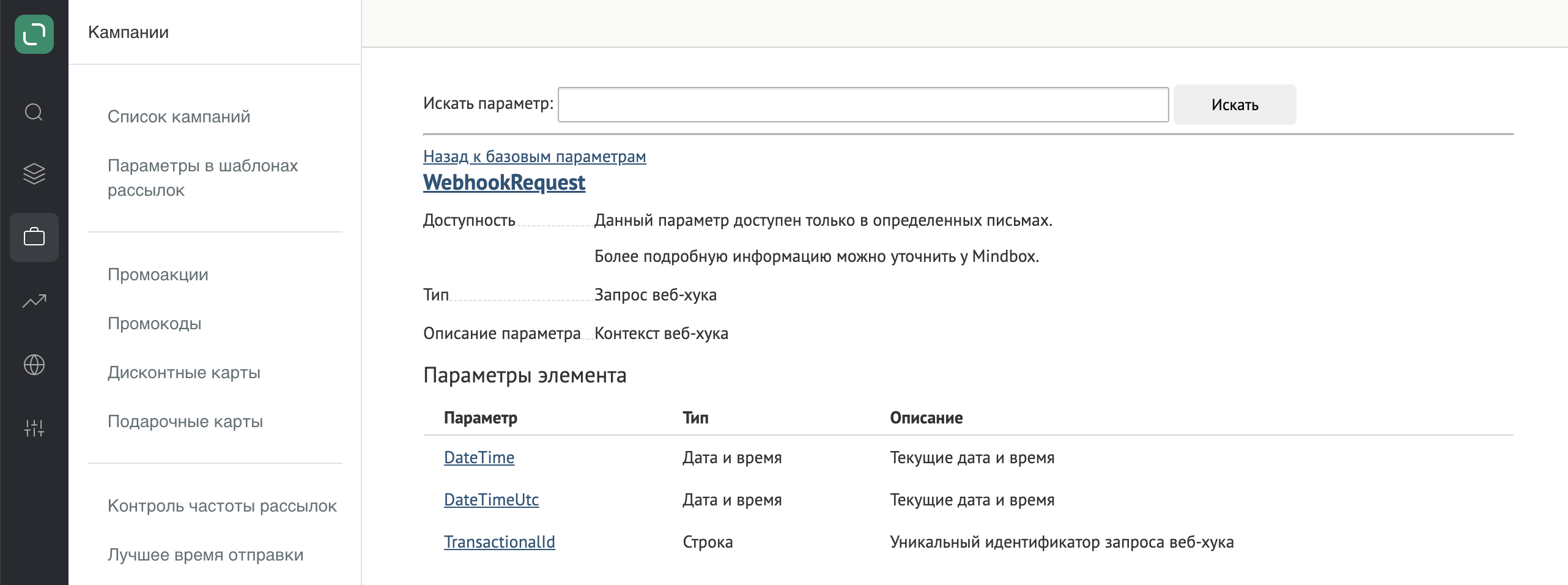Open Лучшее время отправки
This screenshot has height=585, width=1568.
tap(205, 554)
